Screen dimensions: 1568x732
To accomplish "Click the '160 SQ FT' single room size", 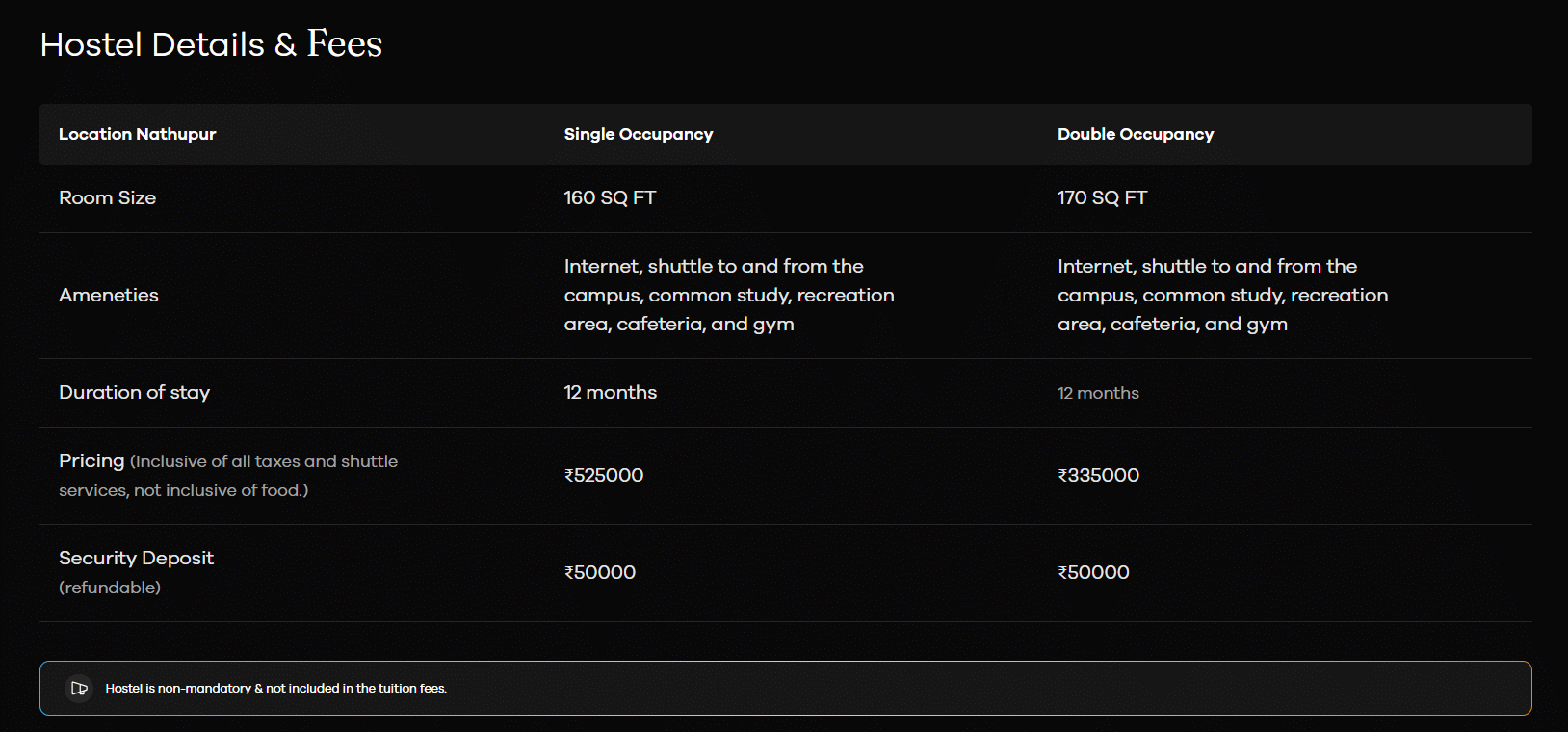I will pos(610,197).
